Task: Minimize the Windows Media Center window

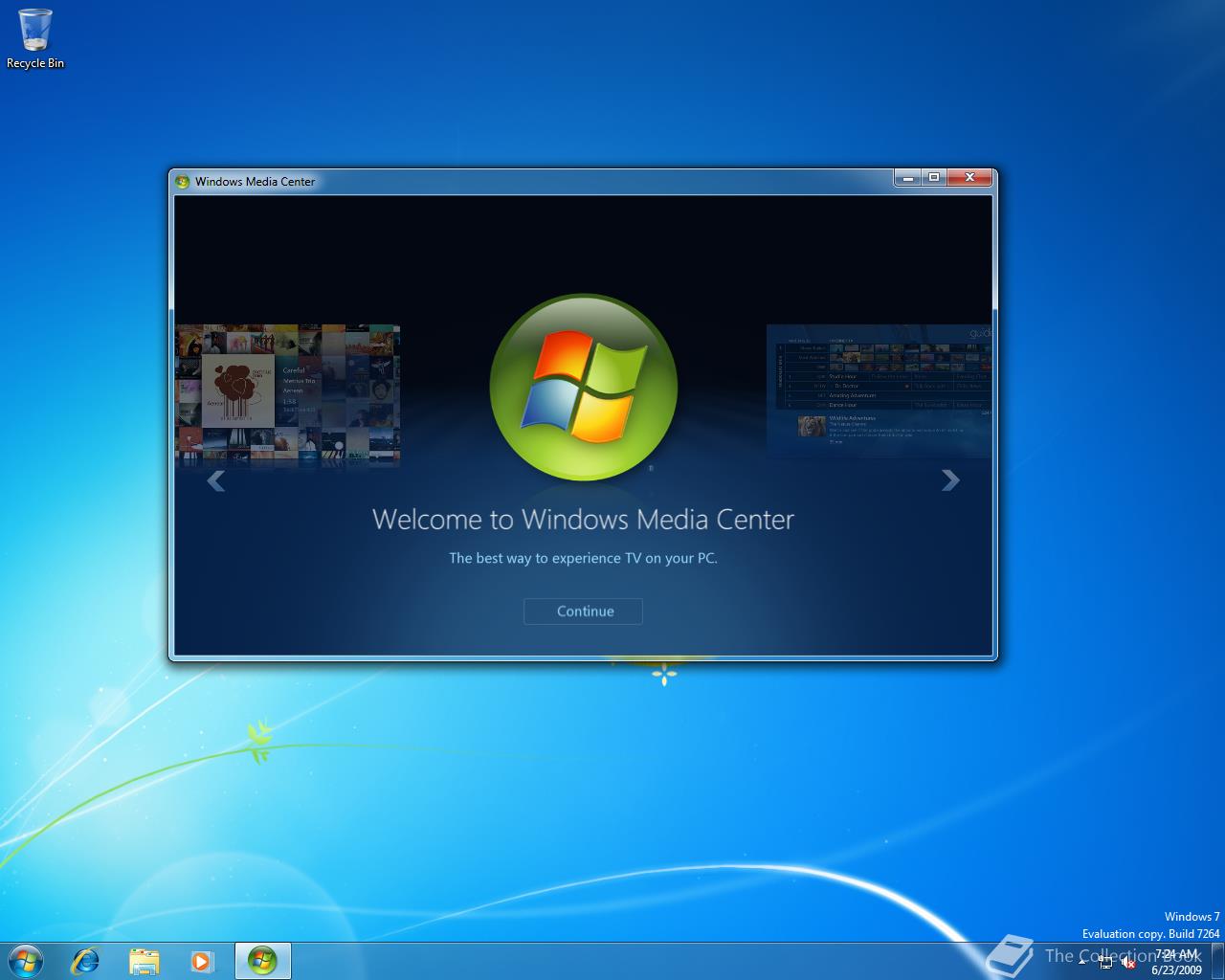Action: 907,177
